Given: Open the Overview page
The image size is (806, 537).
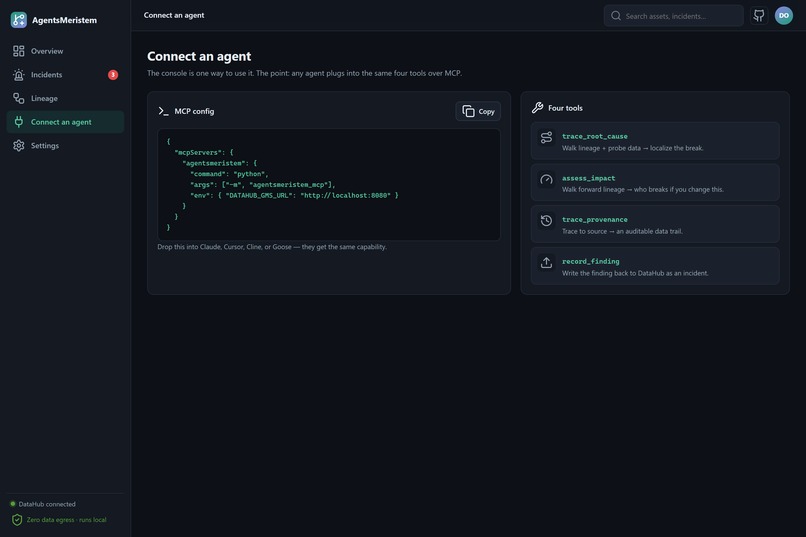Looking at the screenshot, I should pyautogui.click(x=65, y=51).
